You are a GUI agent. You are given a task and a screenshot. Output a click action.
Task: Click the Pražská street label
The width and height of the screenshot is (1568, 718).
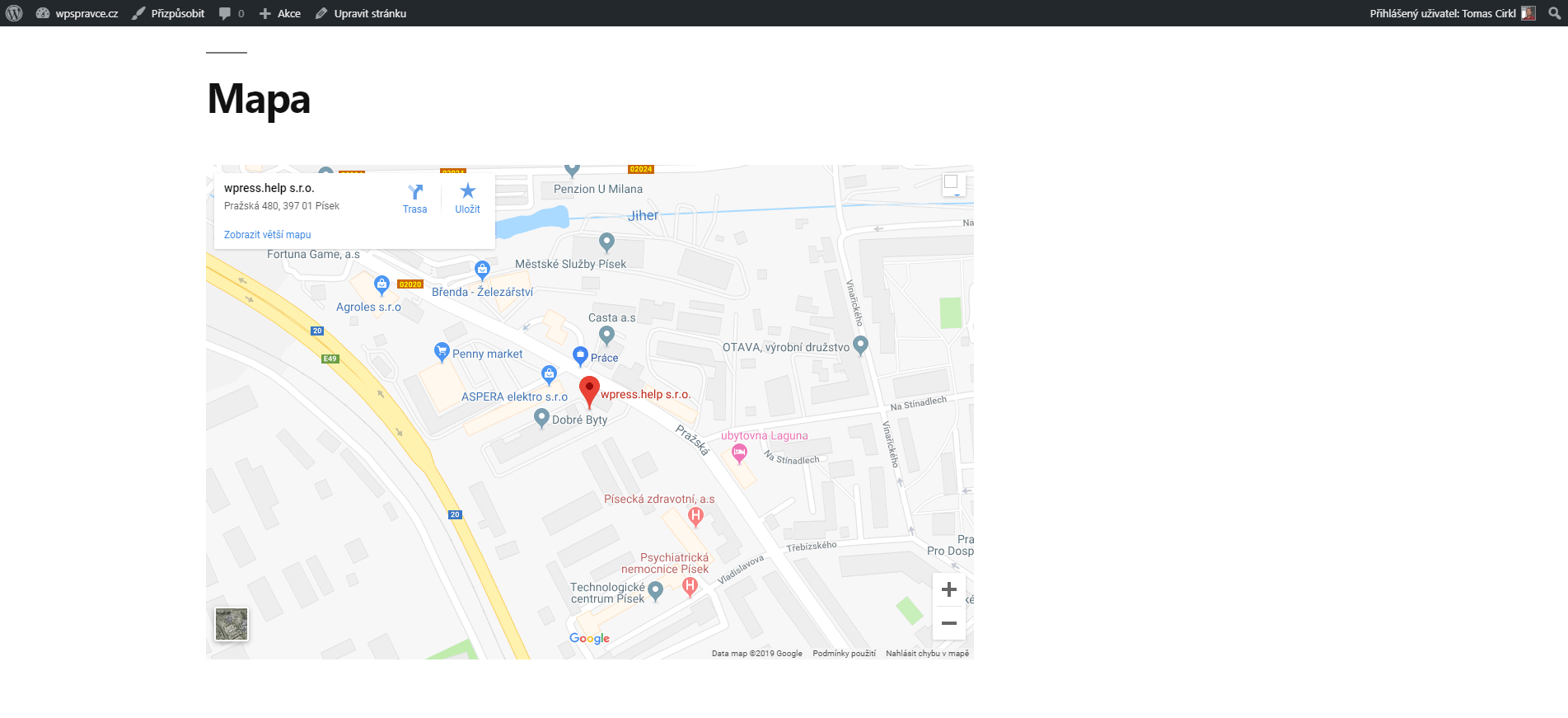(692, 439)
